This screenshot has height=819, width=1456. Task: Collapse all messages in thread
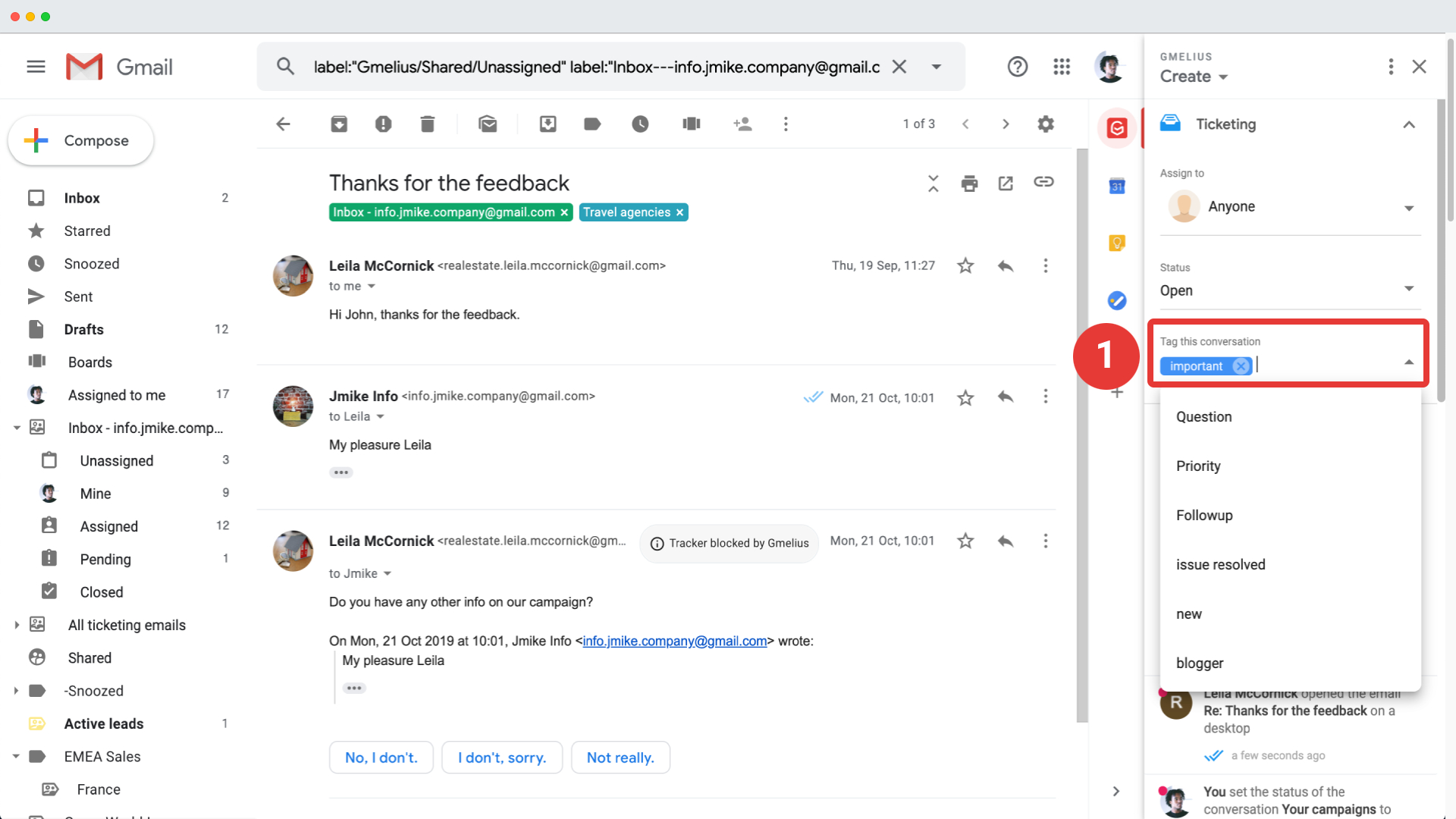tap(934, 183)
